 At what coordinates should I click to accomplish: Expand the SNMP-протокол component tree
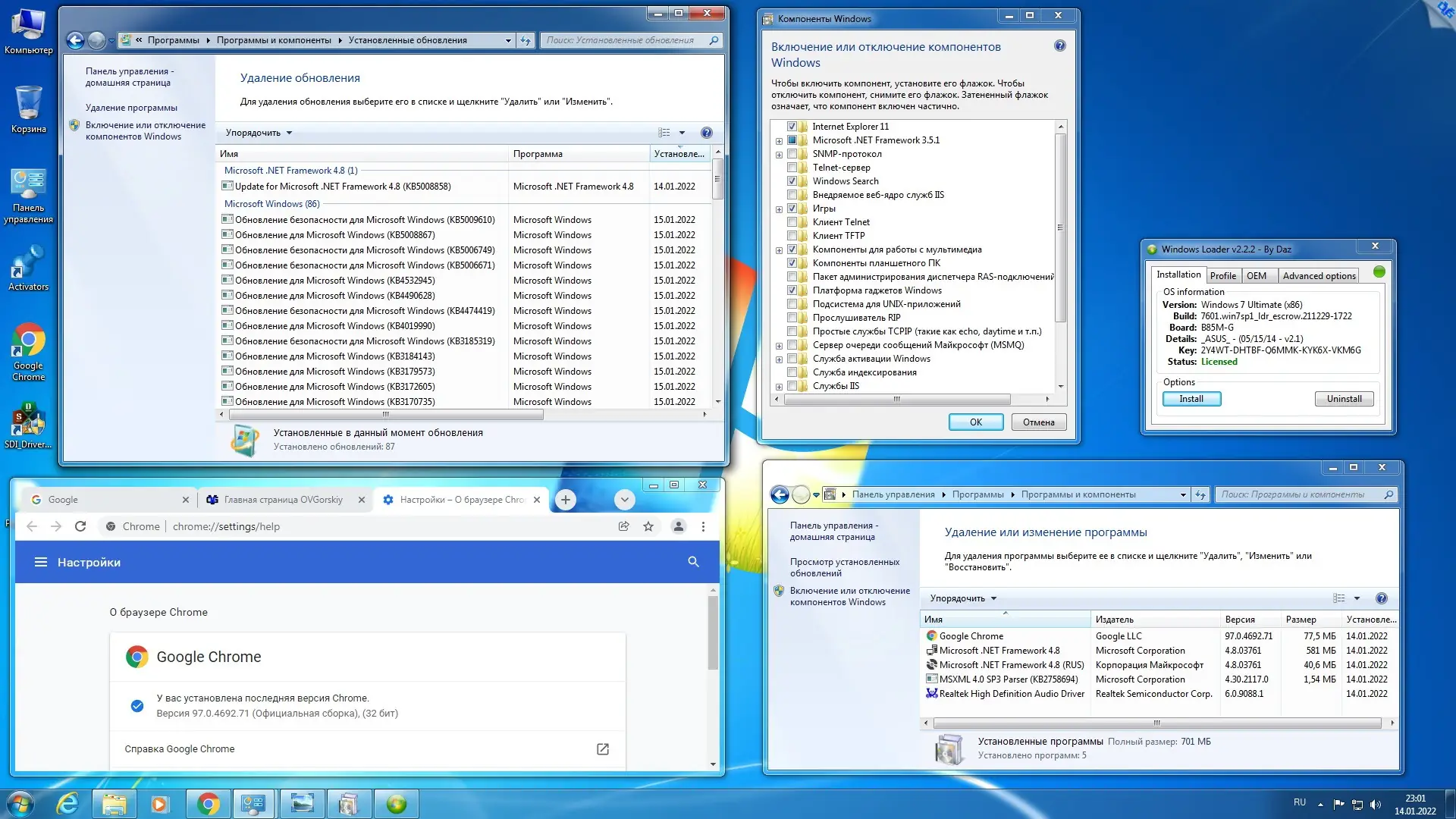click(778, 154)
